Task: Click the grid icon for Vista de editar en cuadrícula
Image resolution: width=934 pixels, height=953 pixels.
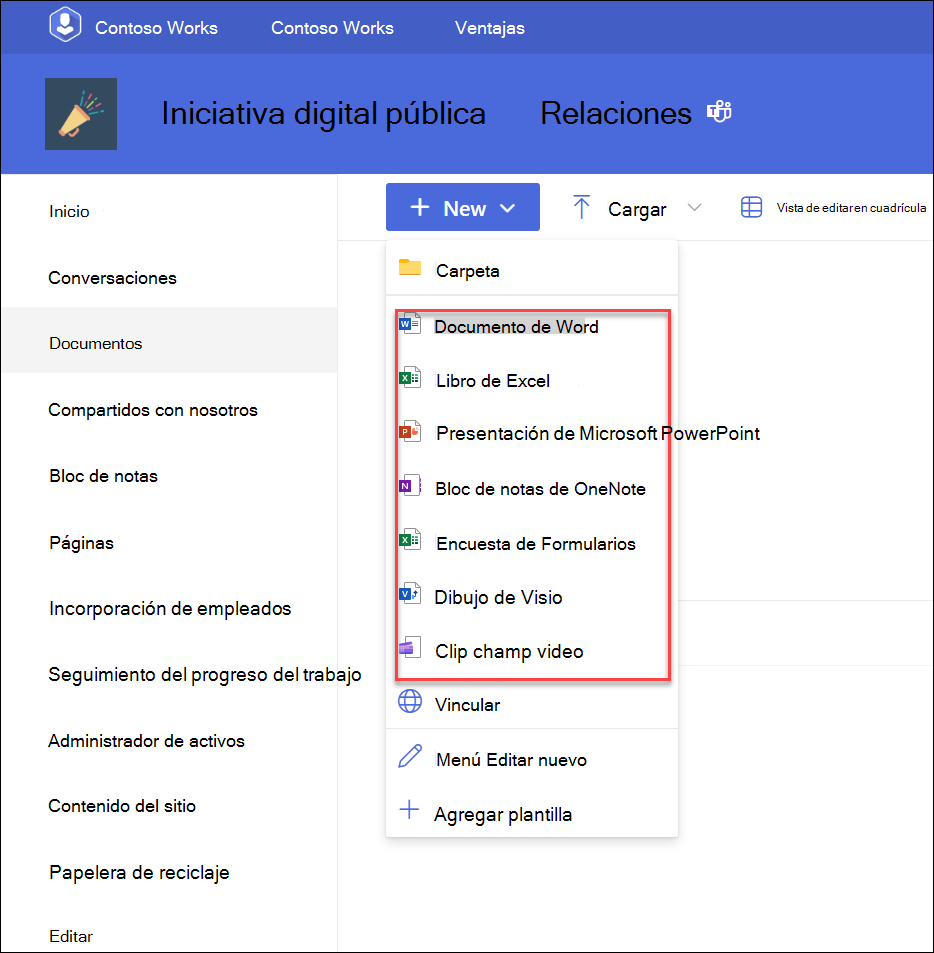Action: (752, 207)
